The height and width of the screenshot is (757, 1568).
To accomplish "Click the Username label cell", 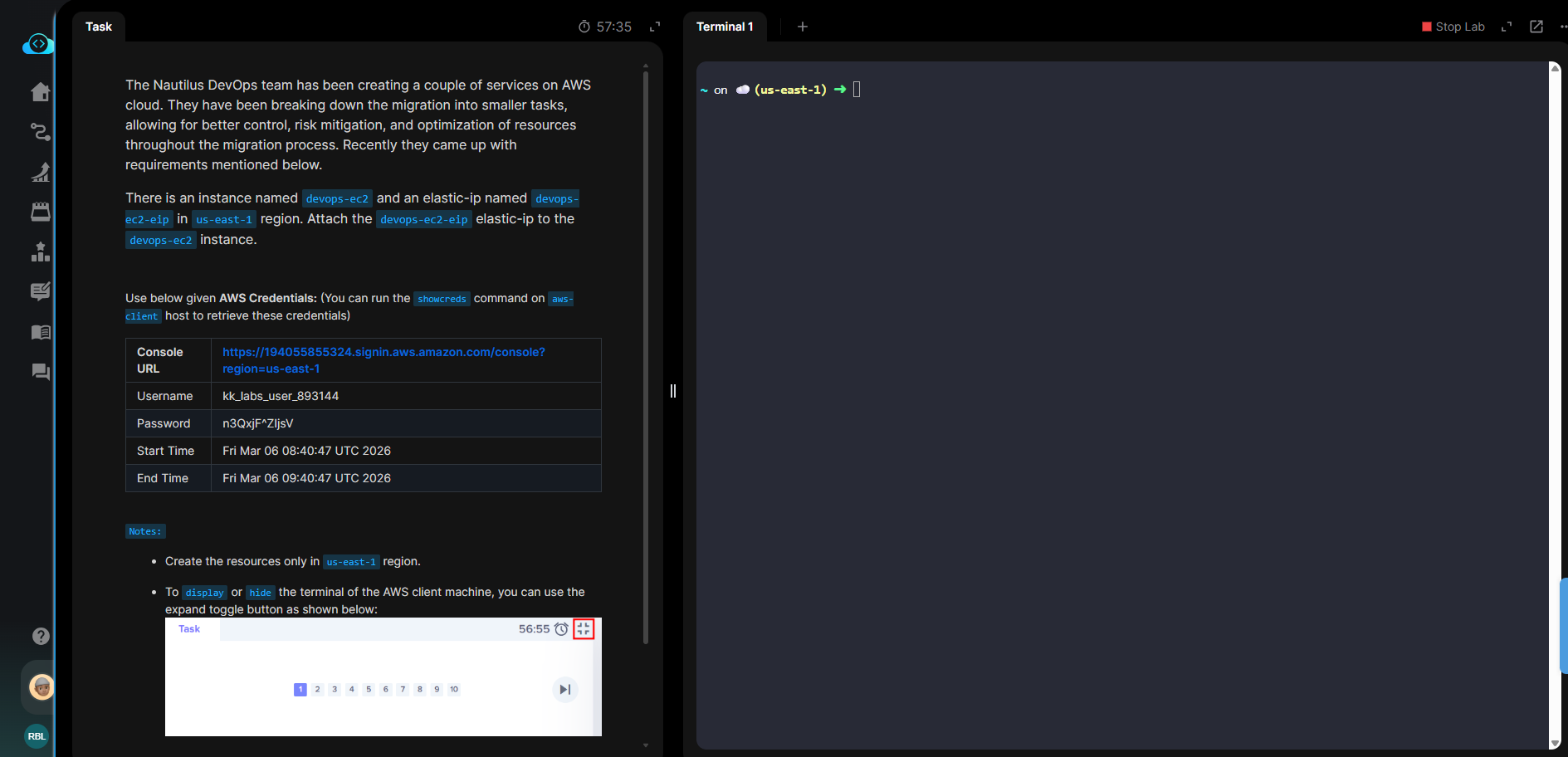I will pyautogui.click(x=169, y=396).
